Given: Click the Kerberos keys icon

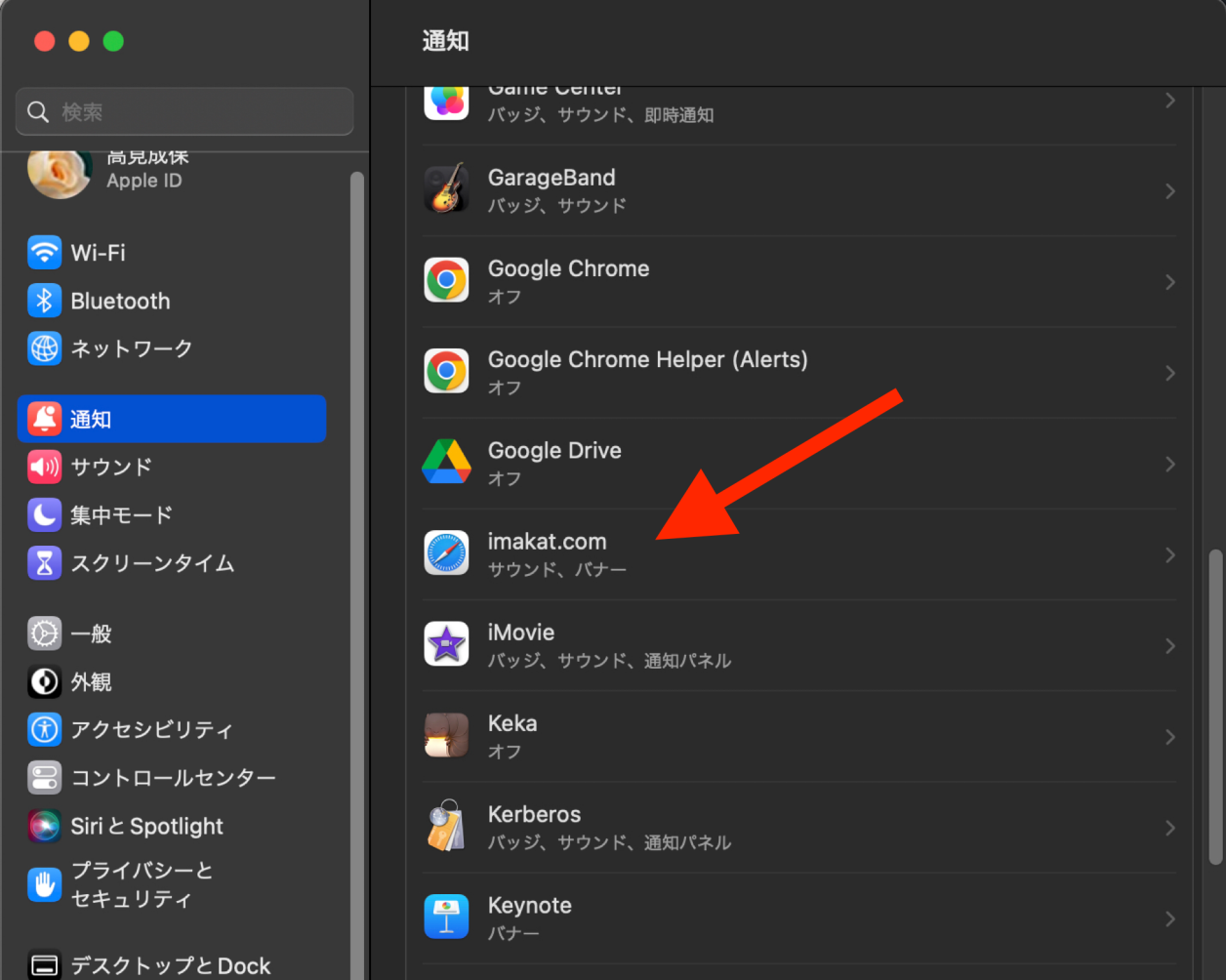Looking at the screenshot, I should [x=446, y=827].
